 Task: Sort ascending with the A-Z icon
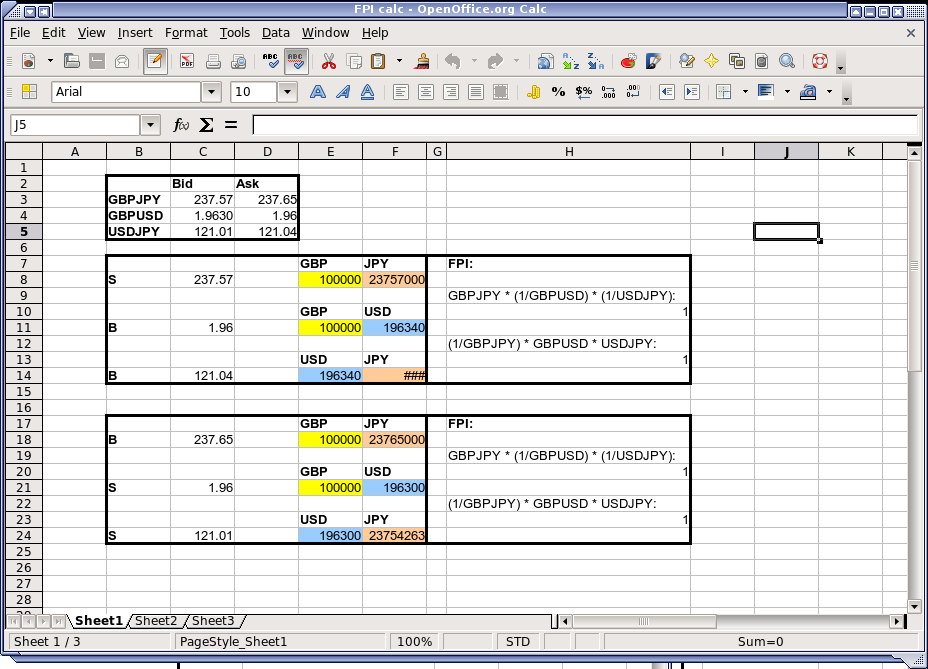pyautogui.click(x=570, y=61)
